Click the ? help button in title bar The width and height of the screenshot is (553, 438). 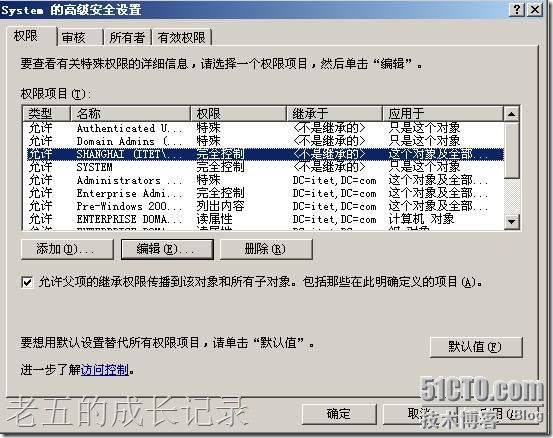(x=517, y=9)
